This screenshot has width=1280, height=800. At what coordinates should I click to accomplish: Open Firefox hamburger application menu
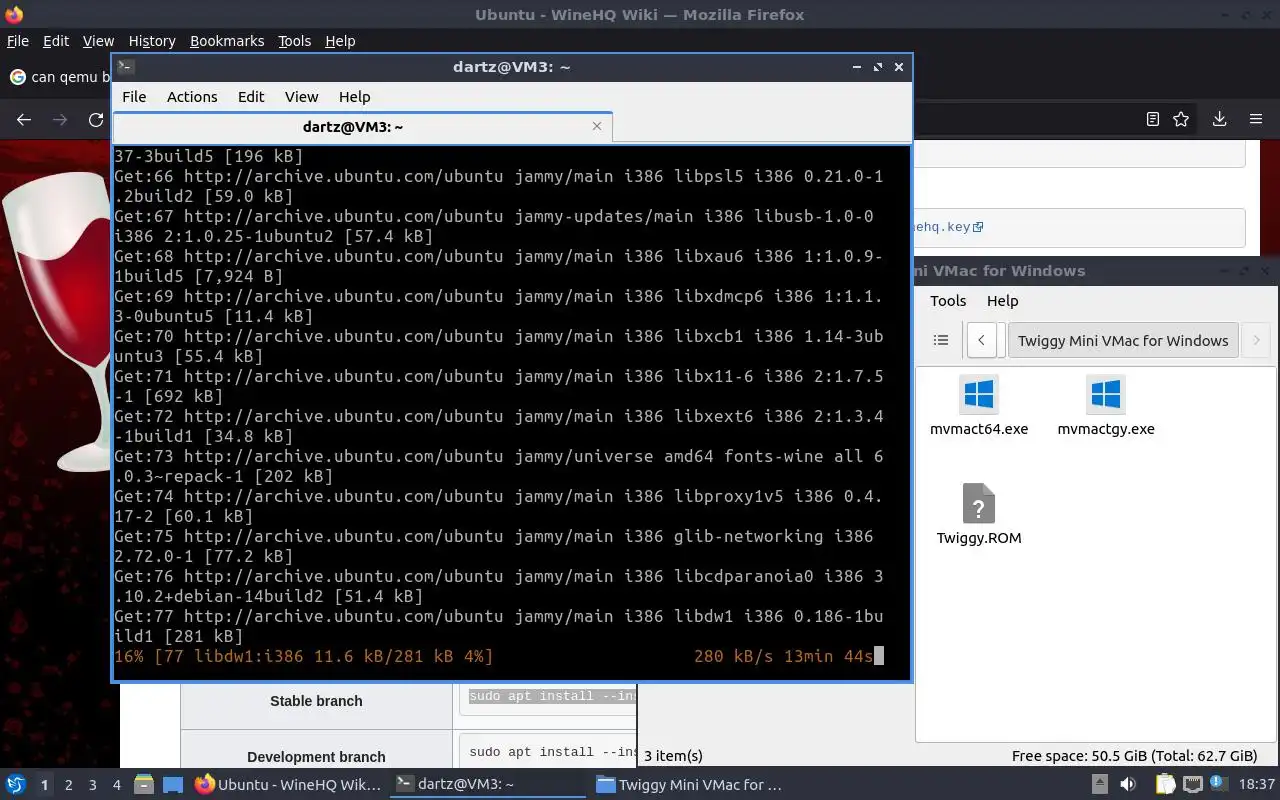pos(1256,119)
